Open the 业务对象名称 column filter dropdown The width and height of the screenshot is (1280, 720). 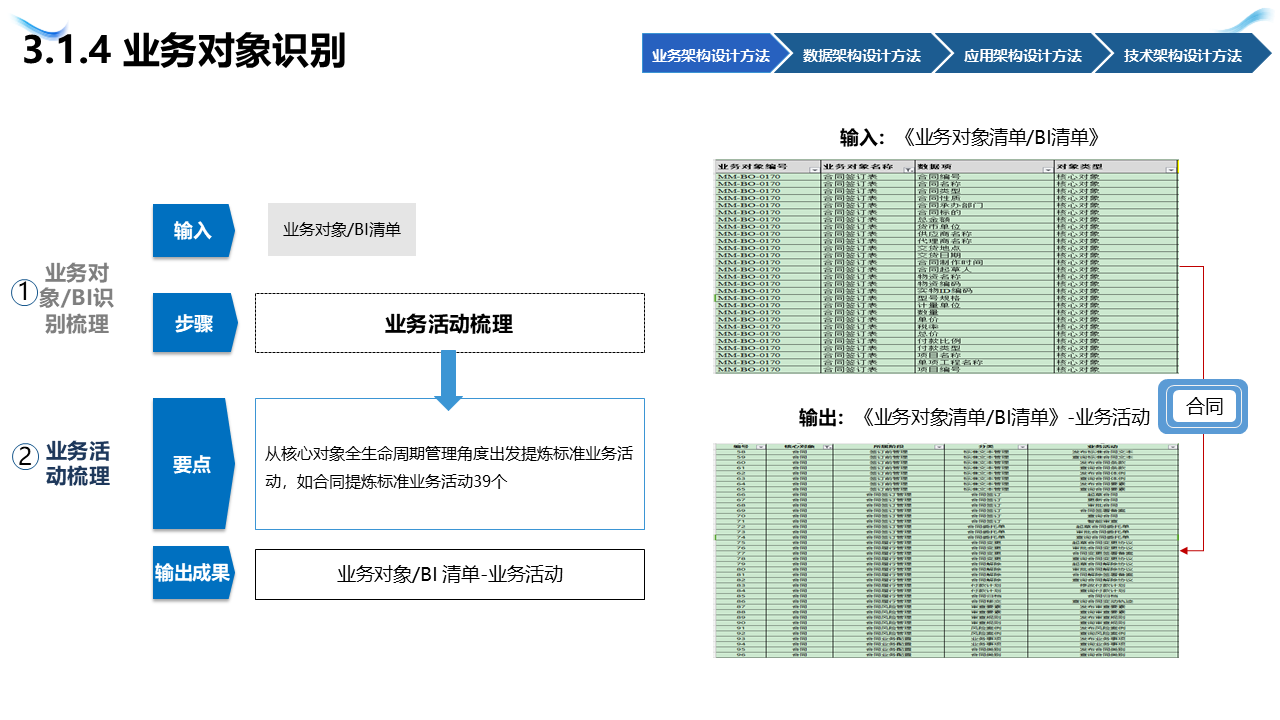(x=908, y=170)
